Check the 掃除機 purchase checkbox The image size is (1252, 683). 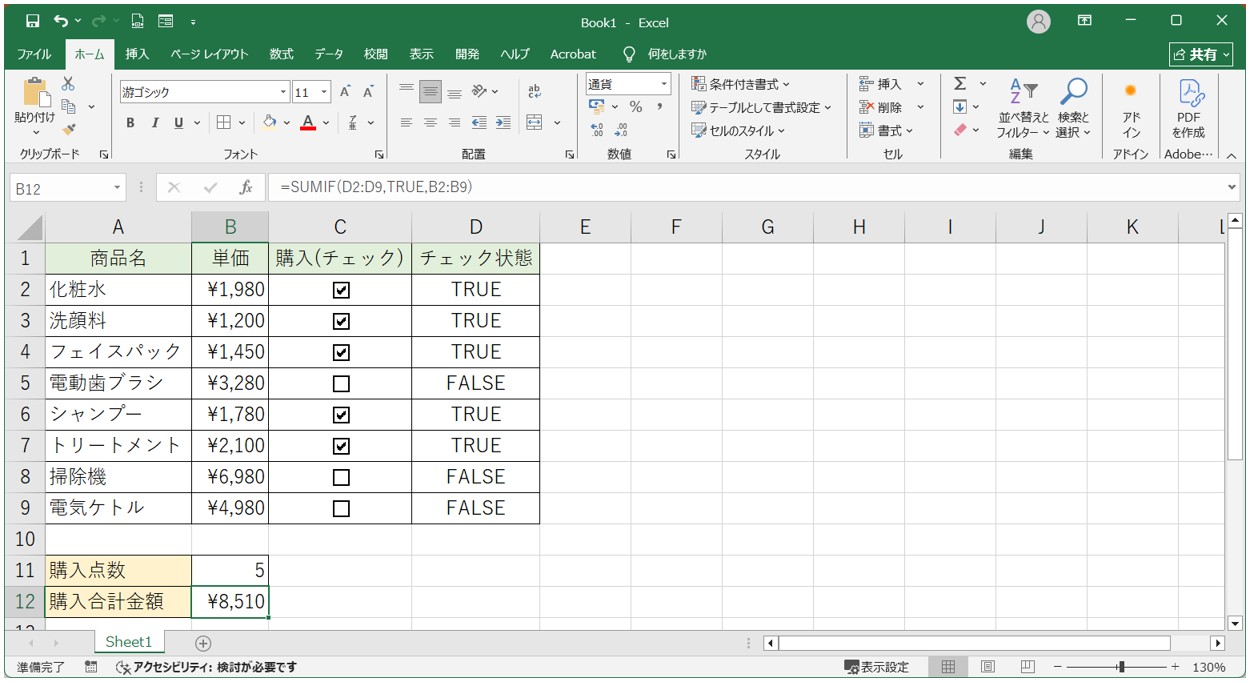tap(341, 477)
